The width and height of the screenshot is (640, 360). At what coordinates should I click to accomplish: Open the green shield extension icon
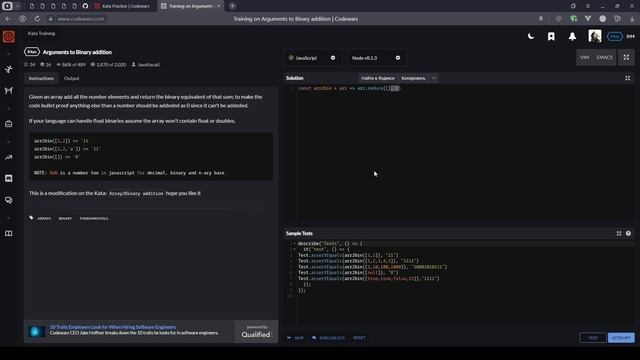pos(573,19)
